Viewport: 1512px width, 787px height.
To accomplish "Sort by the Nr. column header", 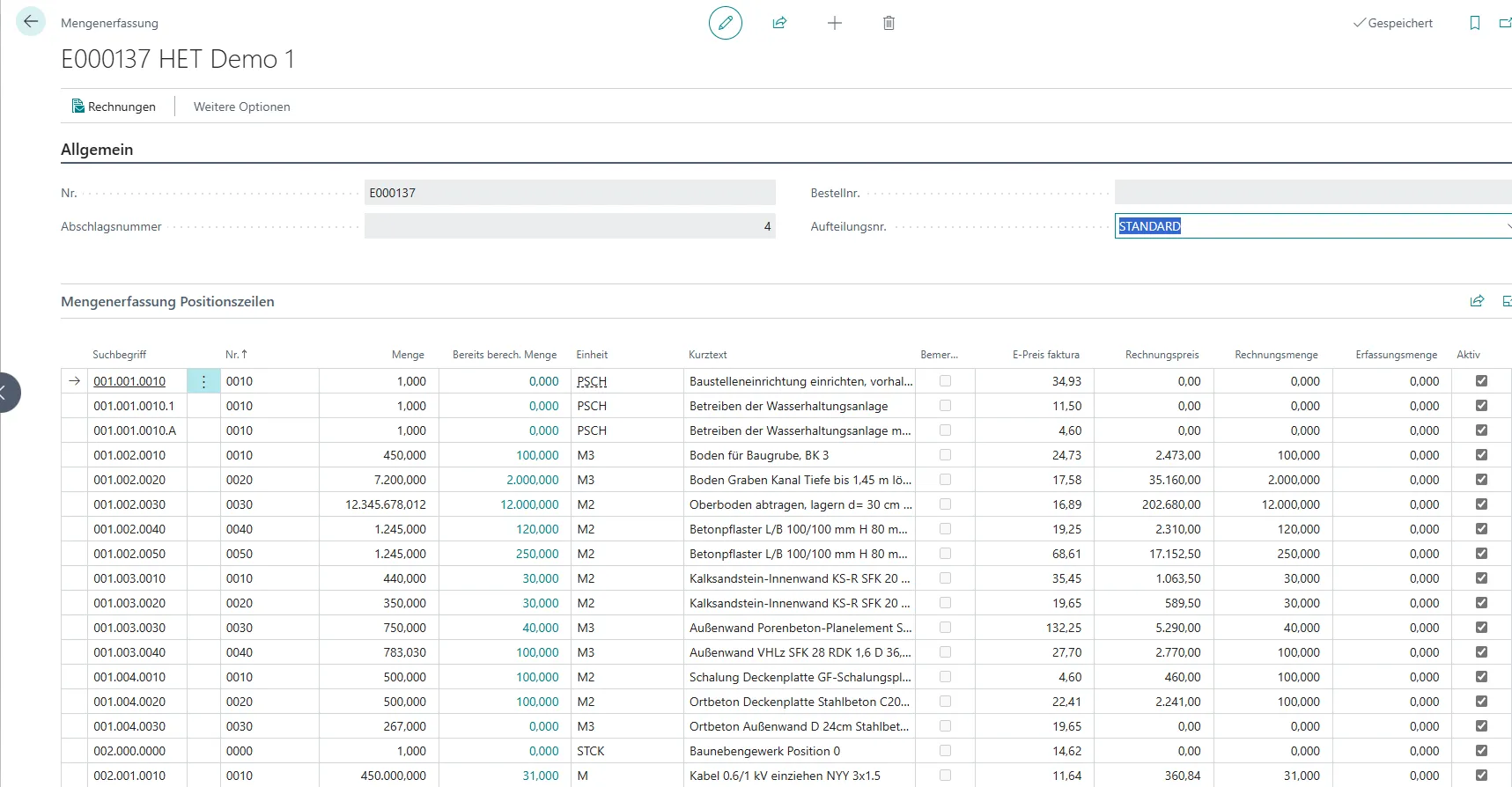I will (235, 355).
